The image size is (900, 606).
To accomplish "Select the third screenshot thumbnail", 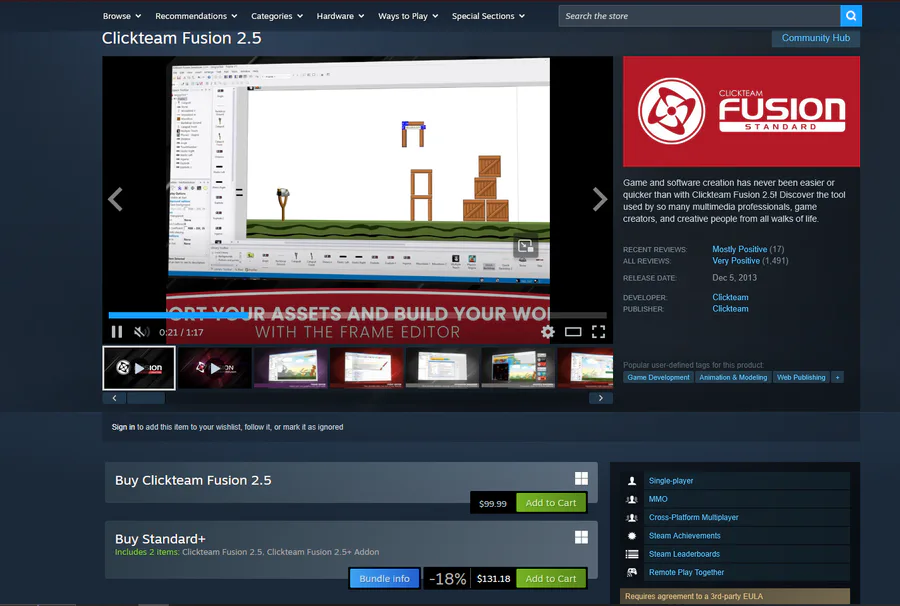I will click(x=290, y=368).
